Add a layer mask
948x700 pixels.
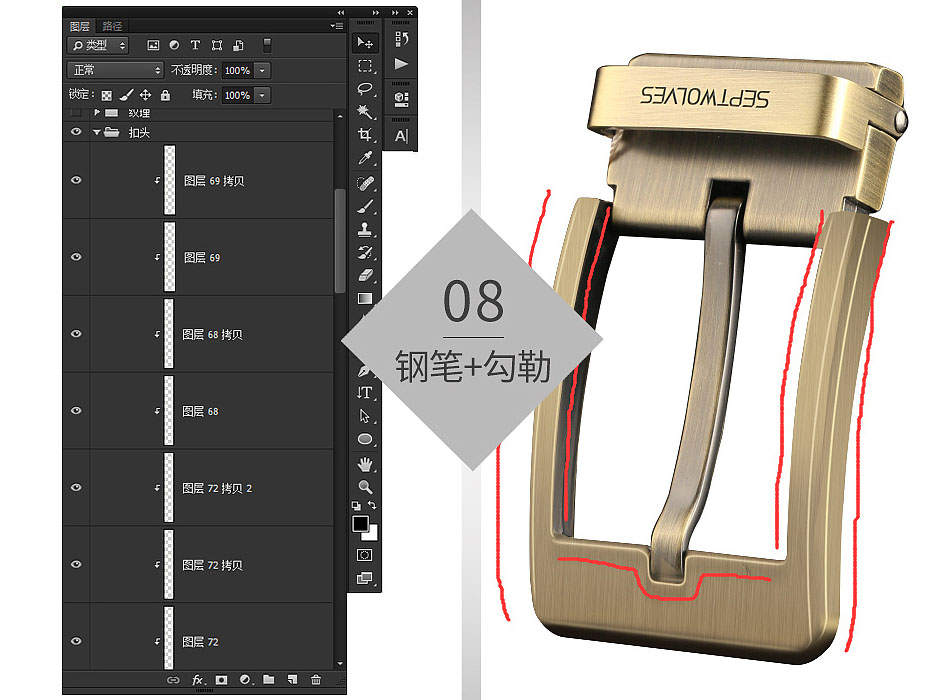click(x=221, y=680)
